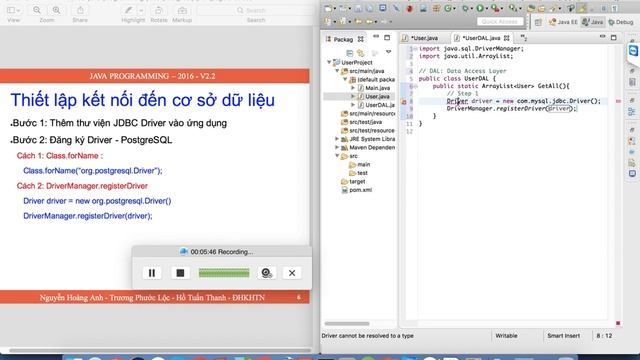Click Collapse All in Package Explorer
Viewport: 640px width, 360px height.
(349, 53)
